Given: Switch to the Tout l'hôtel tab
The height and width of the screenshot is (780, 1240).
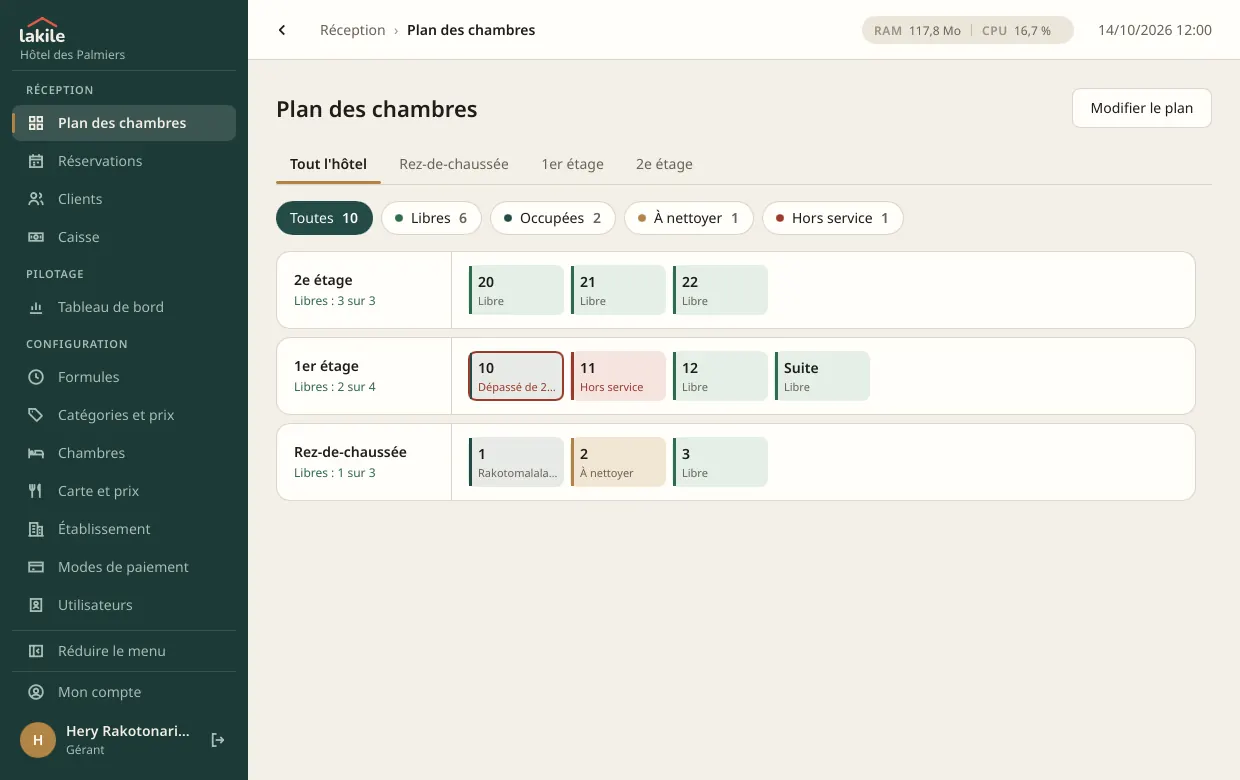Looking at the screenshot, I should pos(328,164).
